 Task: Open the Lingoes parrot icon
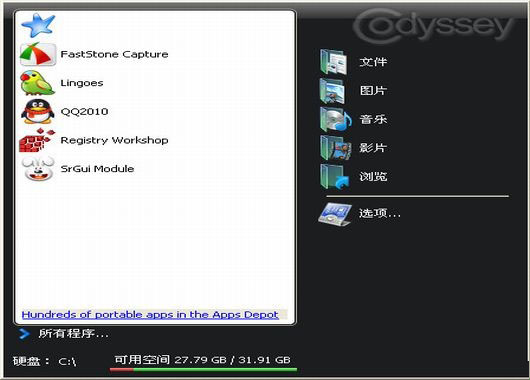(x=38, y=83)
